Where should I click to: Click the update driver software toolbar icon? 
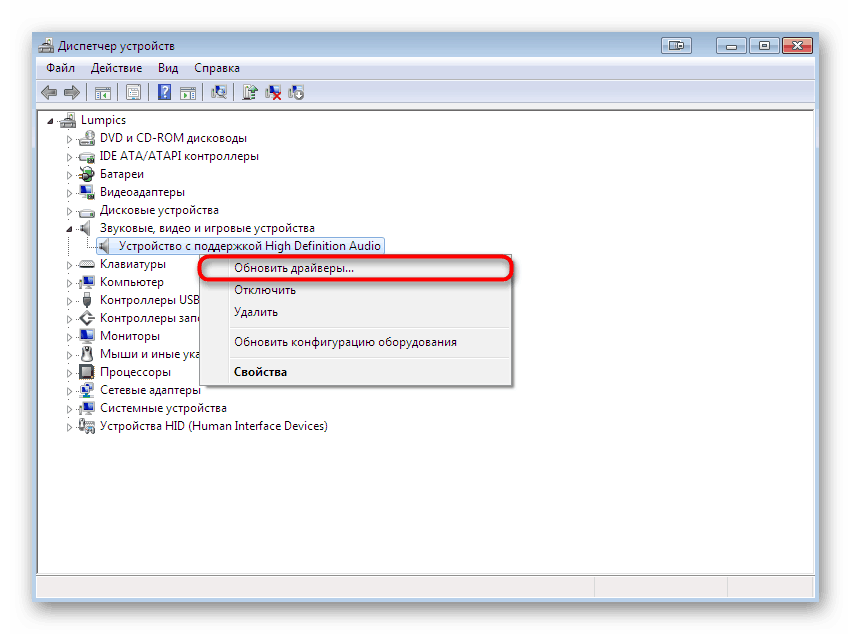point(250,92)
